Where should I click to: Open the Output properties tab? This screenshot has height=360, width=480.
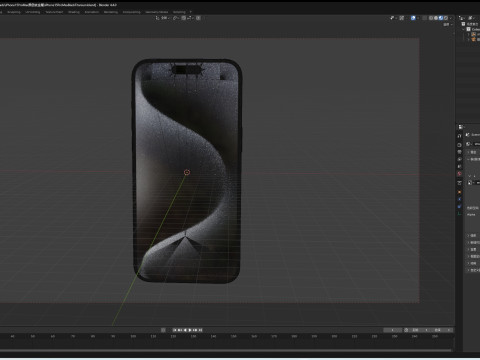(459, 152)
